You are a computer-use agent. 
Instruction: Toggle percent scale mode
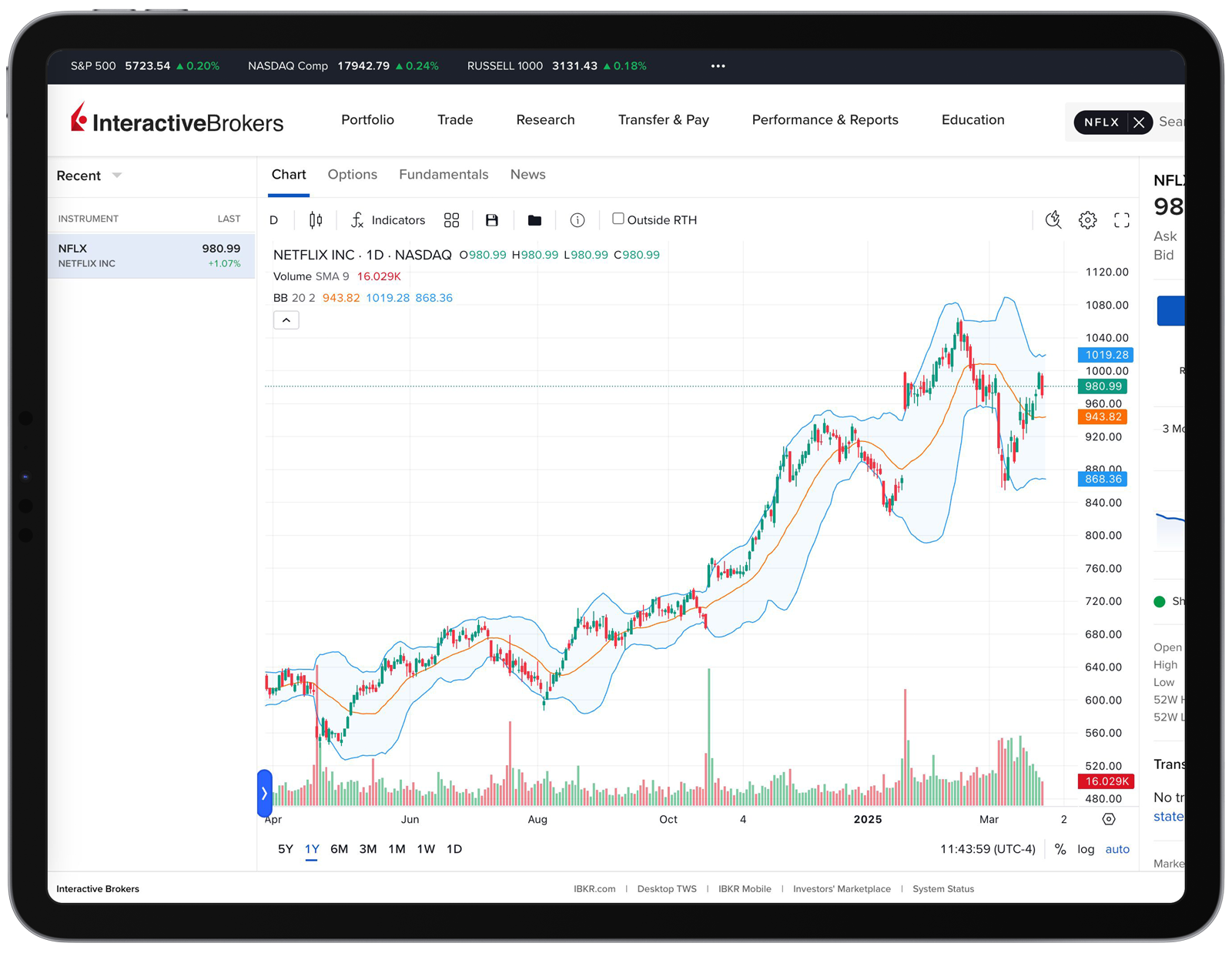click(x=1060, y=849)
